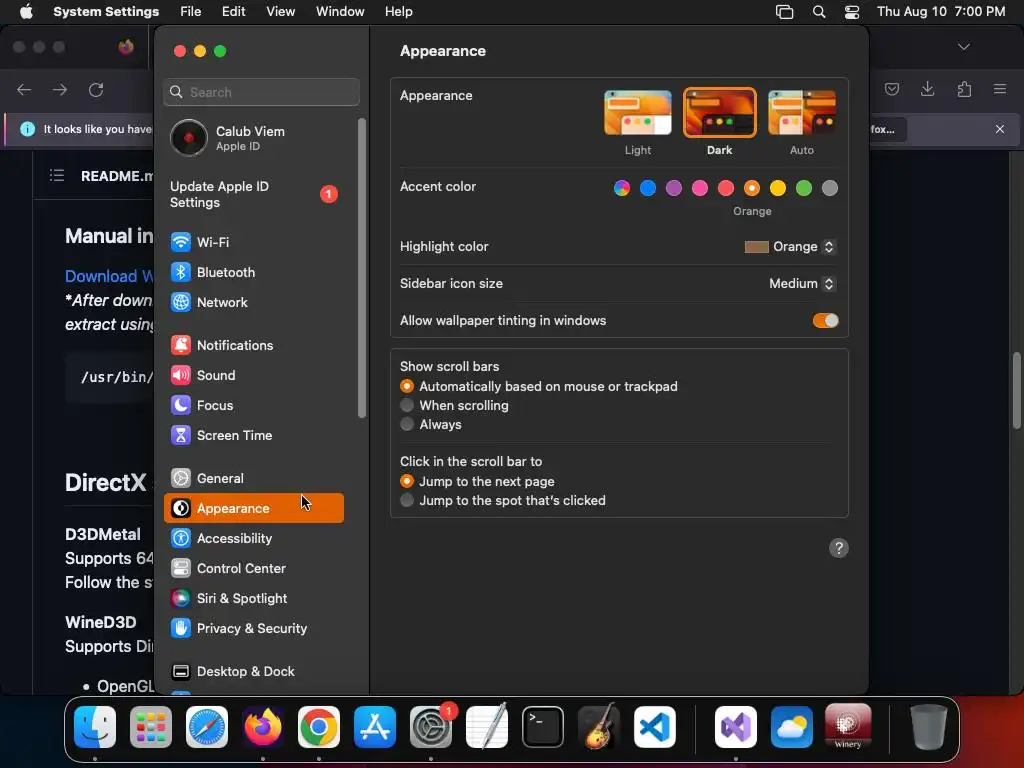Open the Apple menu

click(26, 12)
